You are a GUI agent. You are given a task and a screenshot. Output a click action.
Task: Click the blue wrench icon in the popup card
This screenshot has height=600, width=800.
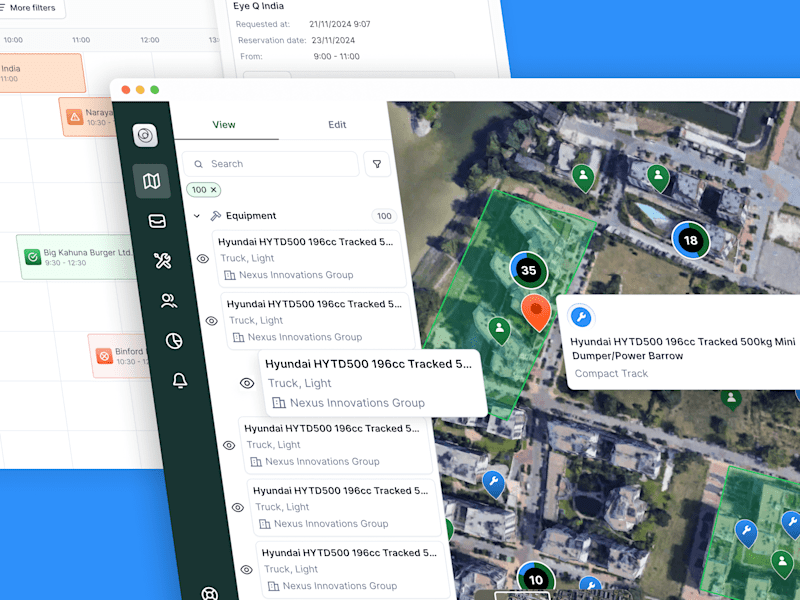581,317
